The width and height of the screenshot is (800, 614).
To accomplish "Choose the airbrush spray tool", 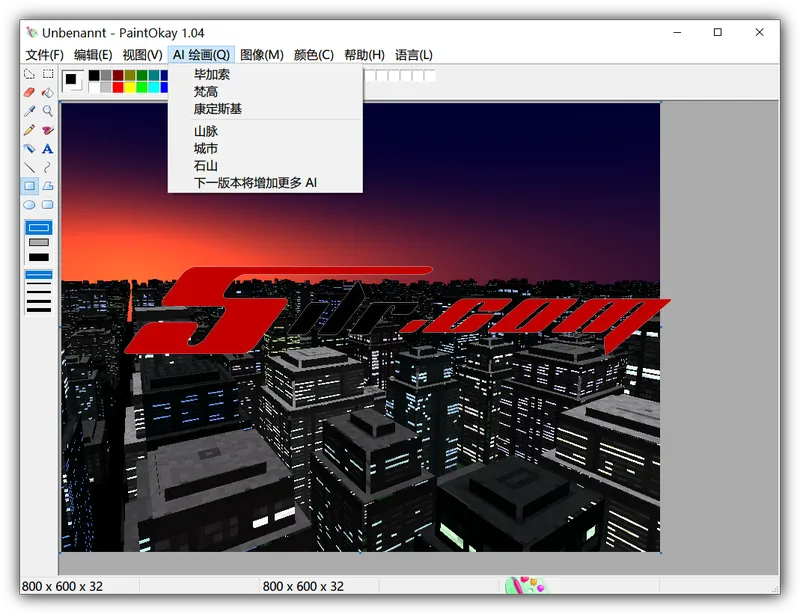I will (29, 149).
